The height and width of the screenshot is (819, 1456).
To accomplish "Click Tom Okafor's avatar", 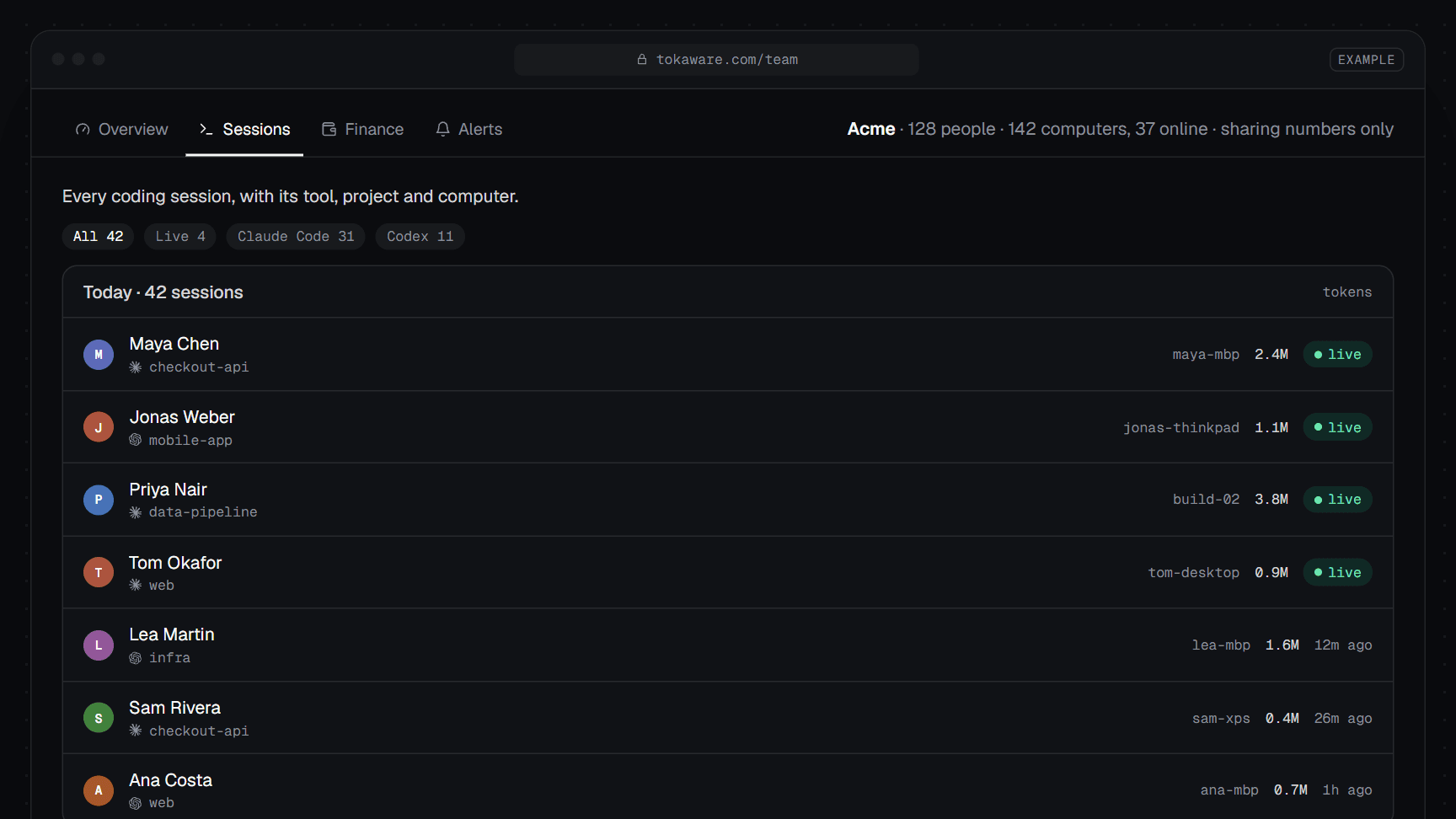I will click(99, 572).
